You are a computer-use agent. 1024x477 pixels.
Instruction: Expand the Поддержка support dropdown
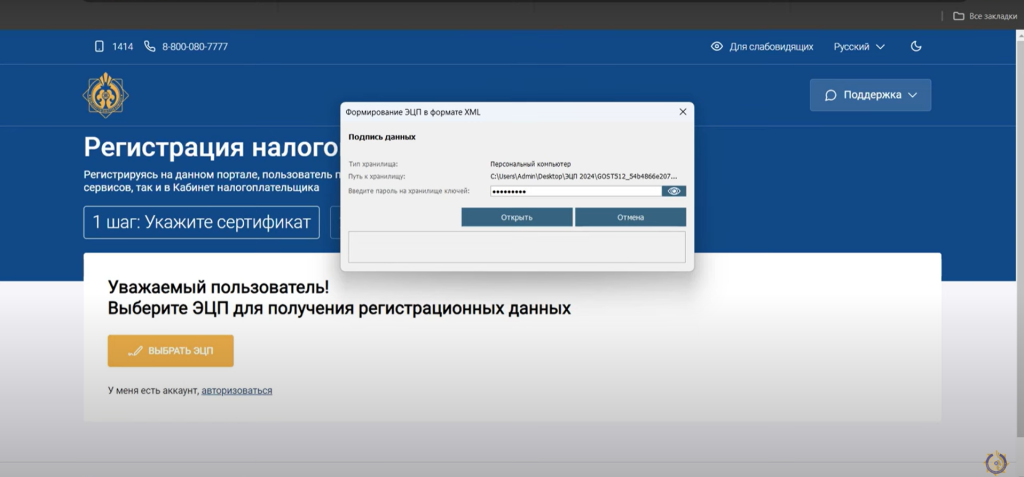pyautogui.click(x=870, y=95)
